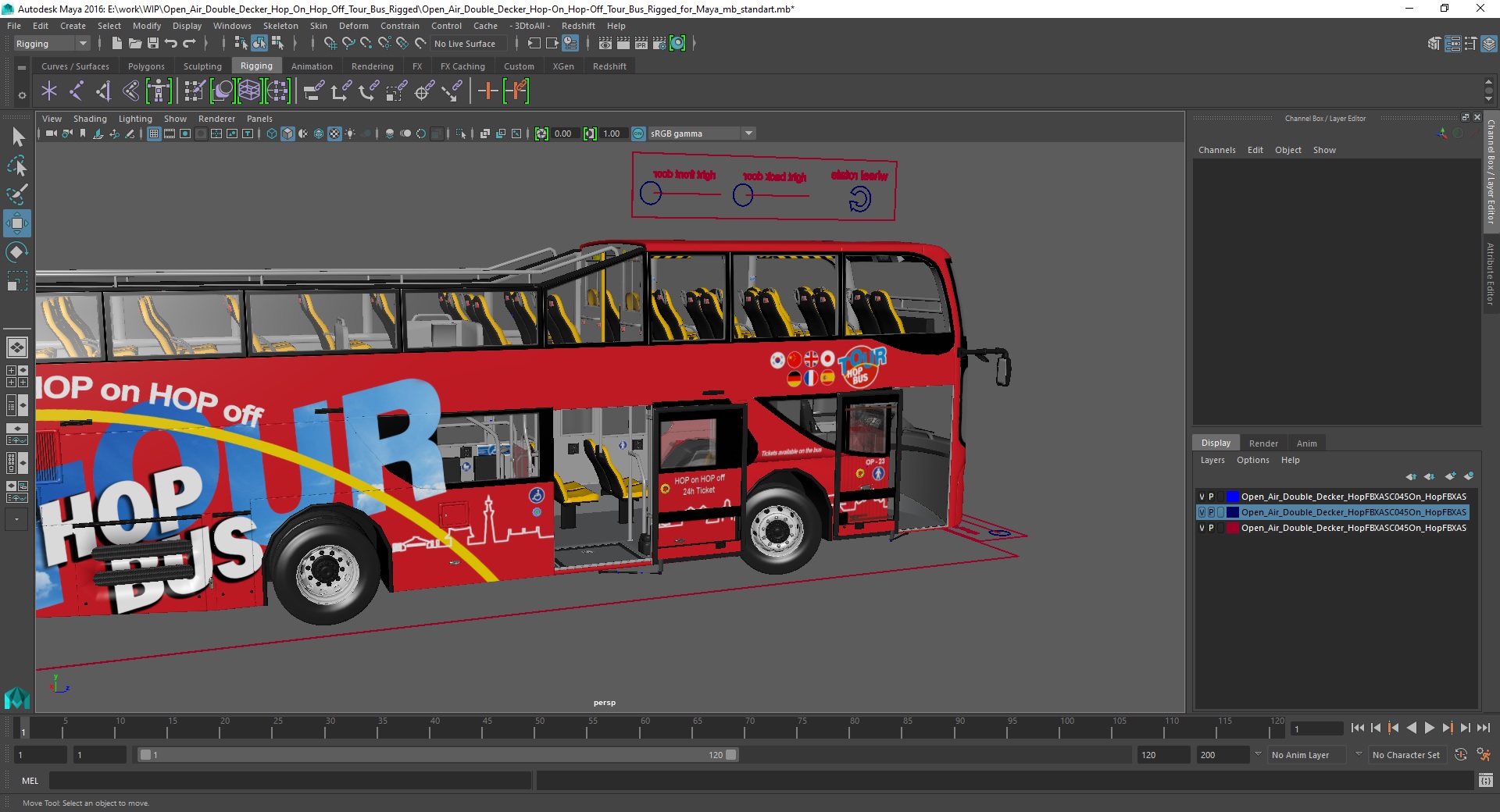Click the Create IK Handle shelf icon
Image resolution: width=1500 pixels, height=812 pixels.
pos(104,91)
